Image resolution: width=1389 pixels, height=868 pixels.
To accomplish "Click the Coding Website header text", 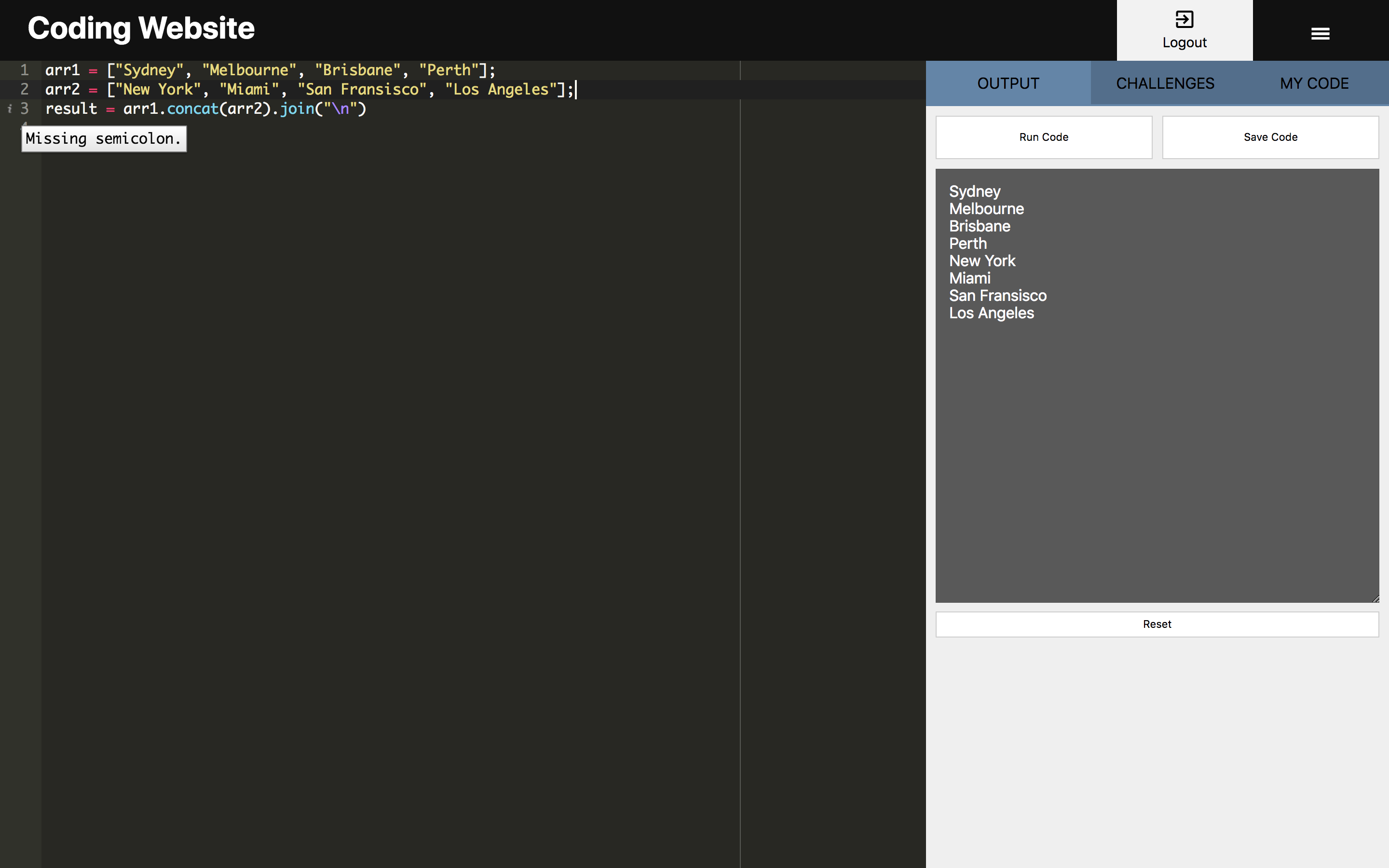I will tap(140, 28).
